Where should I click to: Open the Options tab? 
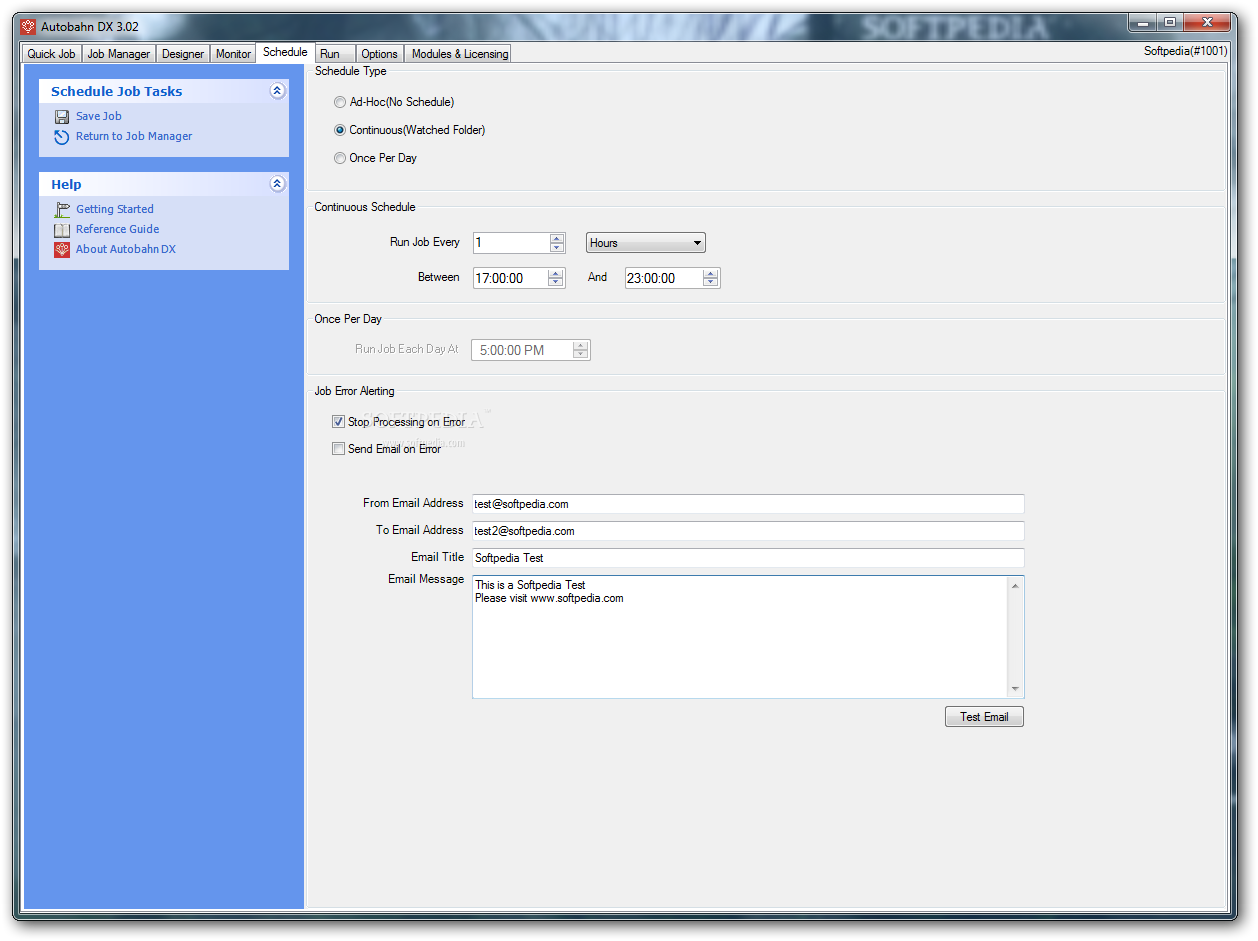click(x=379, y=54)
